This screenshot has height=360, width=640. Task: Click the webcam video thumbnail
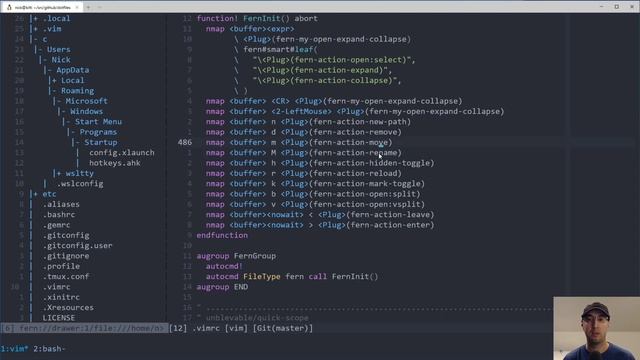click(x=596, y=328)
